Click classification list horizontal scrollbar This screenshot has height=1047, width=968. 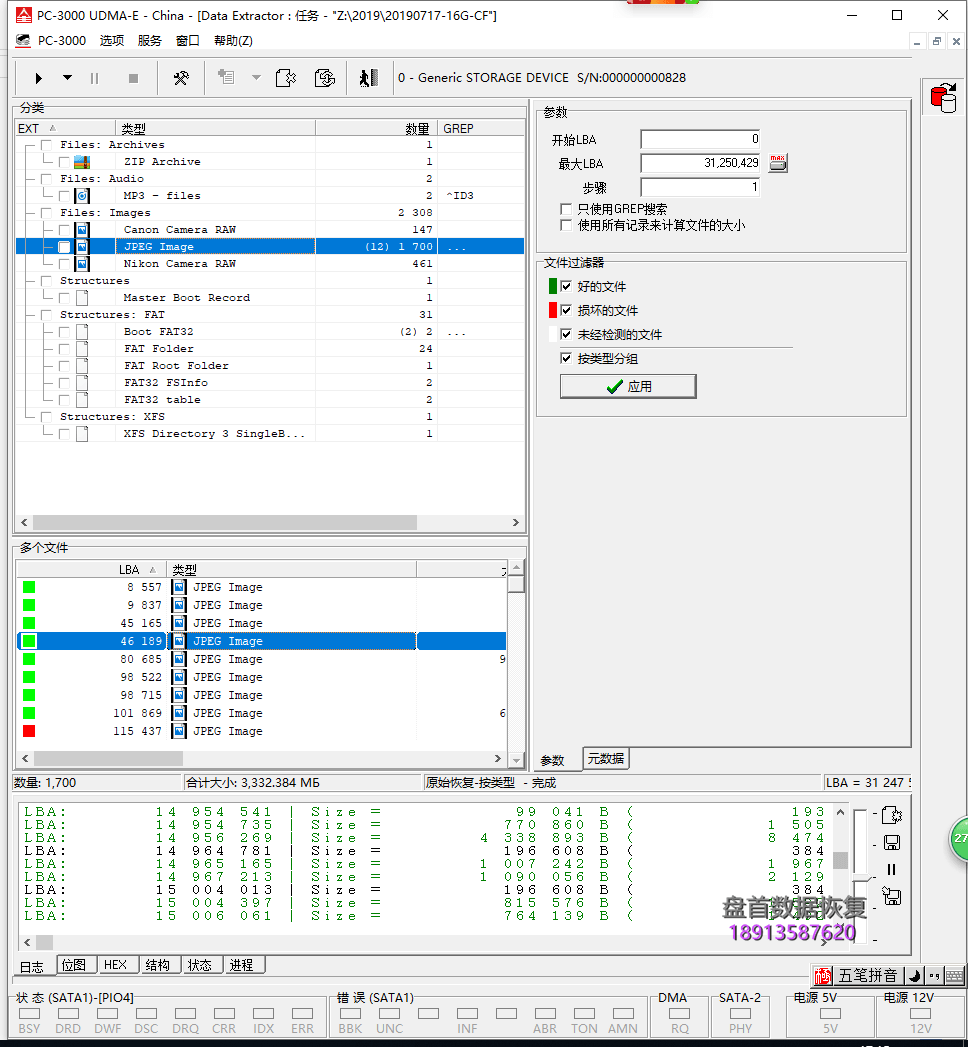(225, 522)
